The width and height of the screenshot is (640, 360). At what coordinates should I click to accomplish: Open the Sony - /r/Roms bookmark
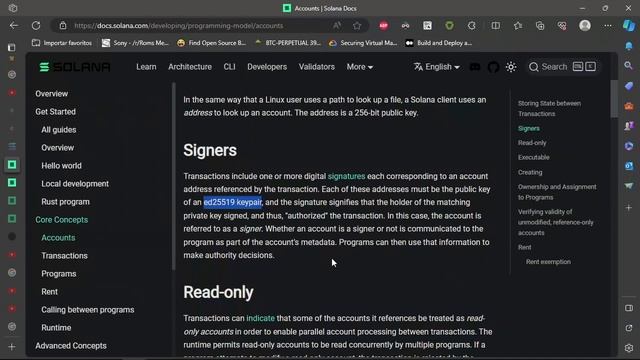(x=135, y=43)
